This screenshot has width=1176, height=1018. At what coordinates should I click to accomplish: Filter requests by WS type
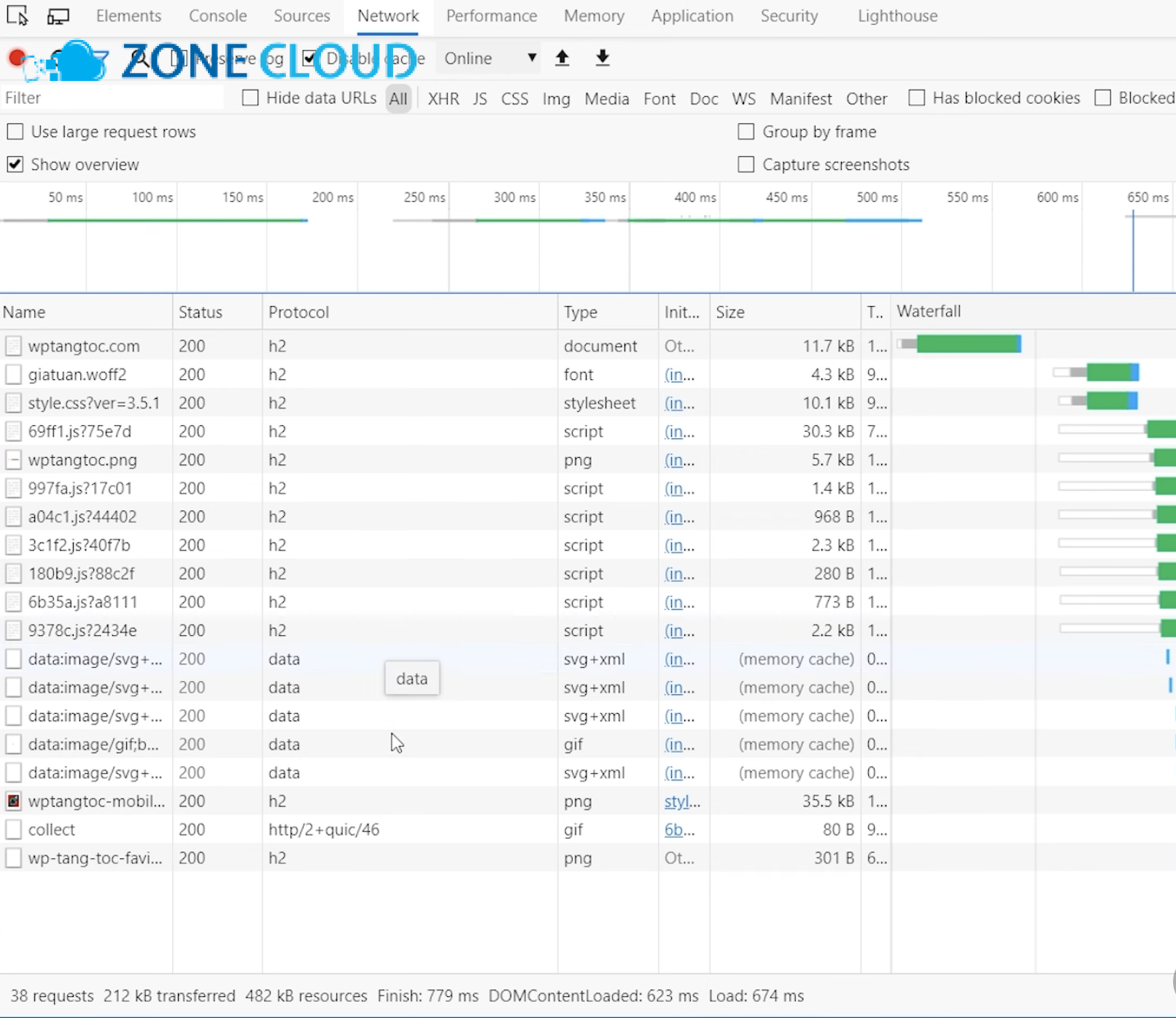tap(743, 98)
